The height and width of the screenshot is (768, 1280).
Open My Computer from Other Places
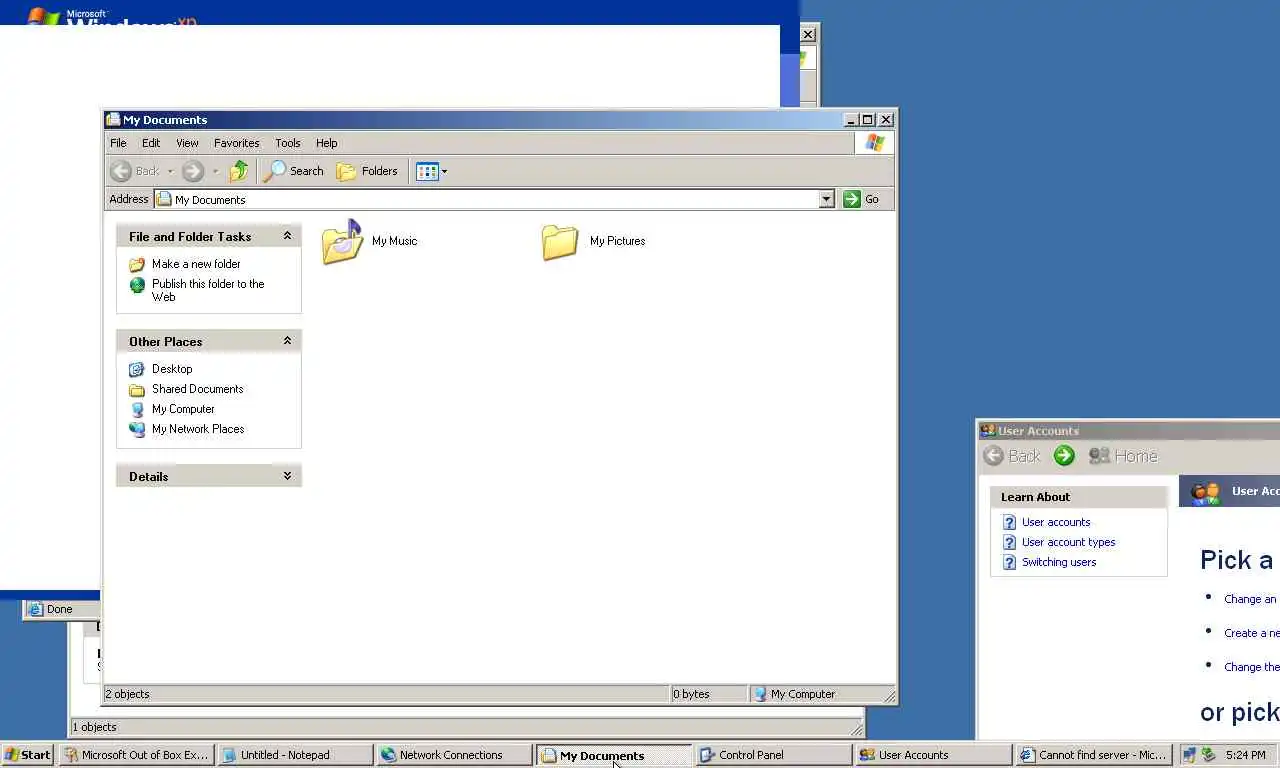point(183,409)
